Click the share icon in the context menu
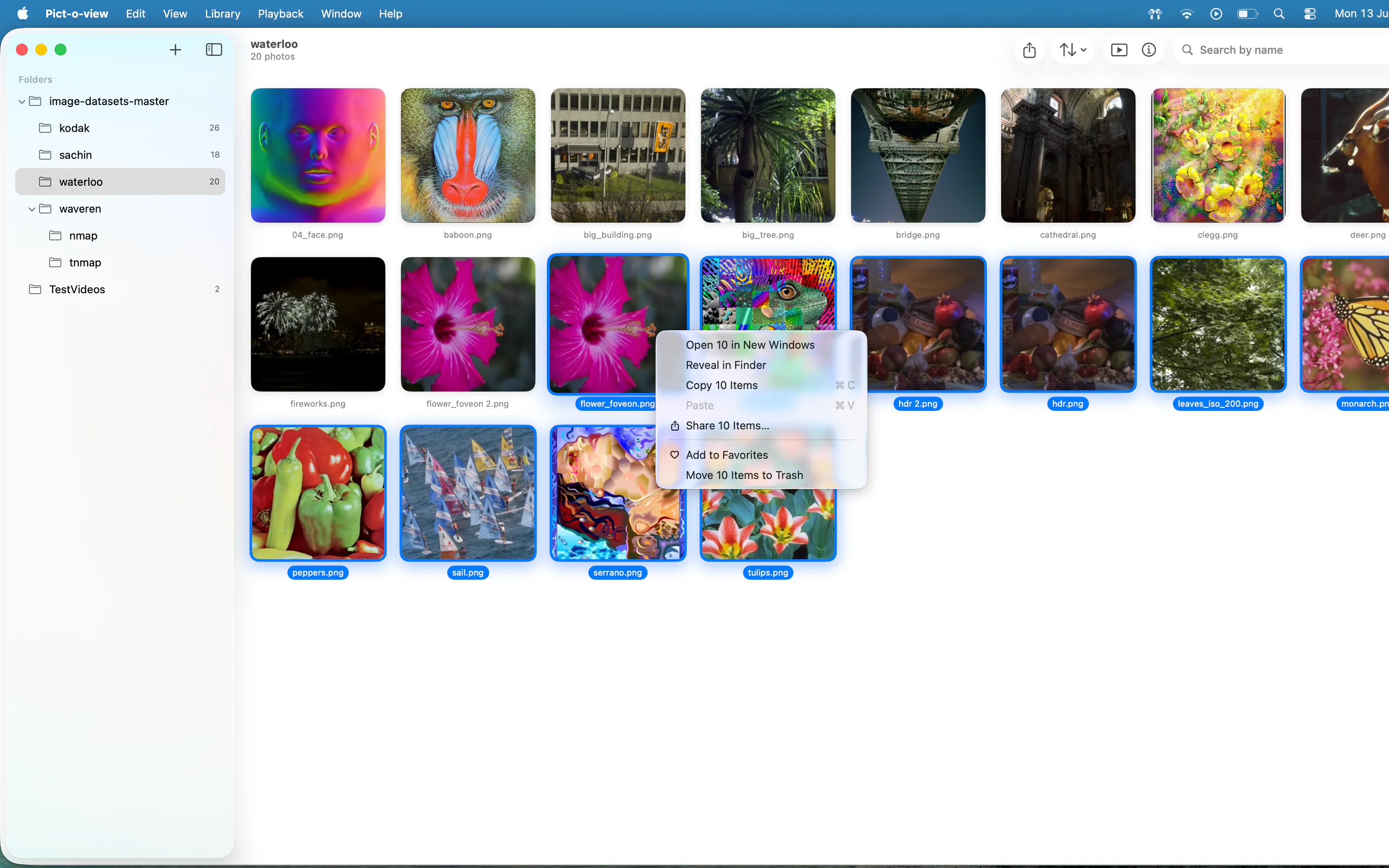Viewport: 1389px width, 868px height. [674, 425]
